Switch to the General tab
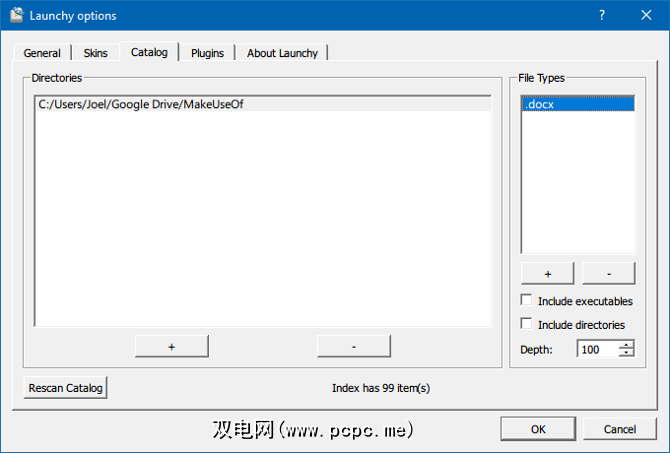Screen dimensions: 670x453 (42, 53)
